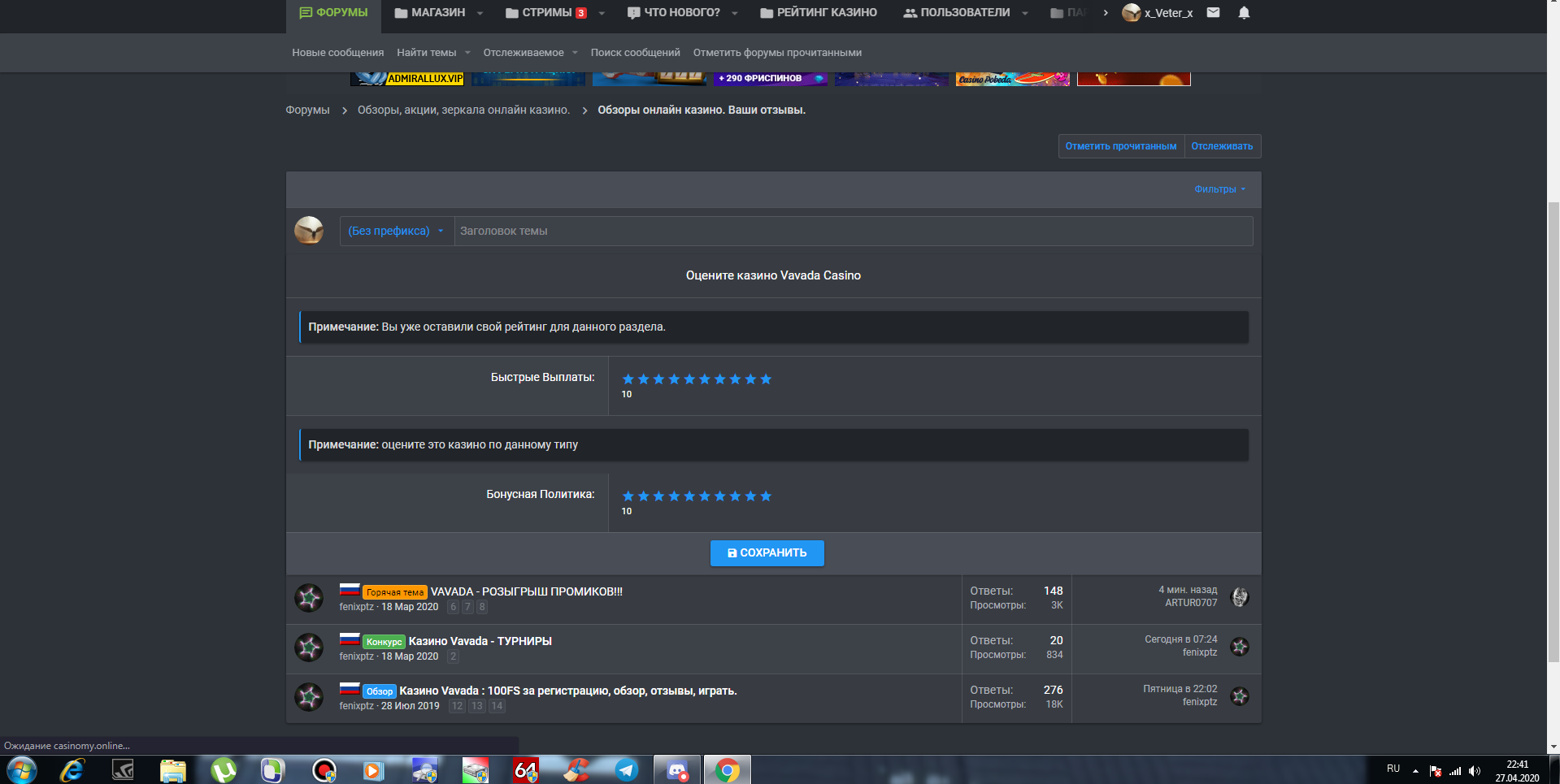
Task: Go to page 14 of 100FS thread
Action: tap(497, 706)
